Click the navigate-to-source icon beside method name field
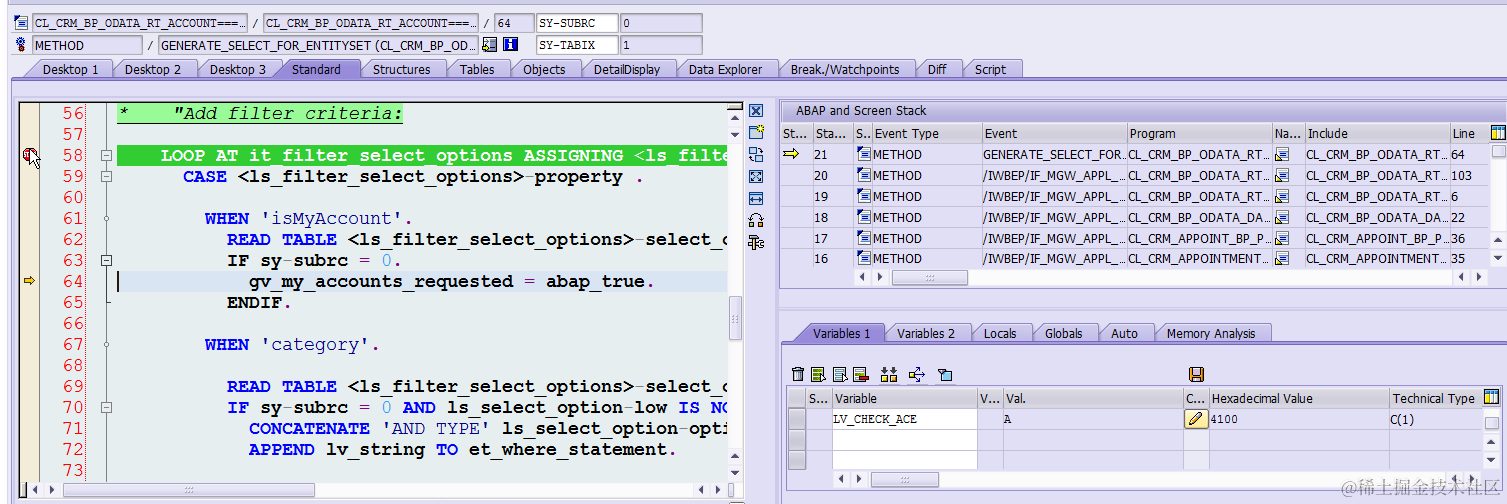This screenshot has height=504, width=1507. [489, 45]
